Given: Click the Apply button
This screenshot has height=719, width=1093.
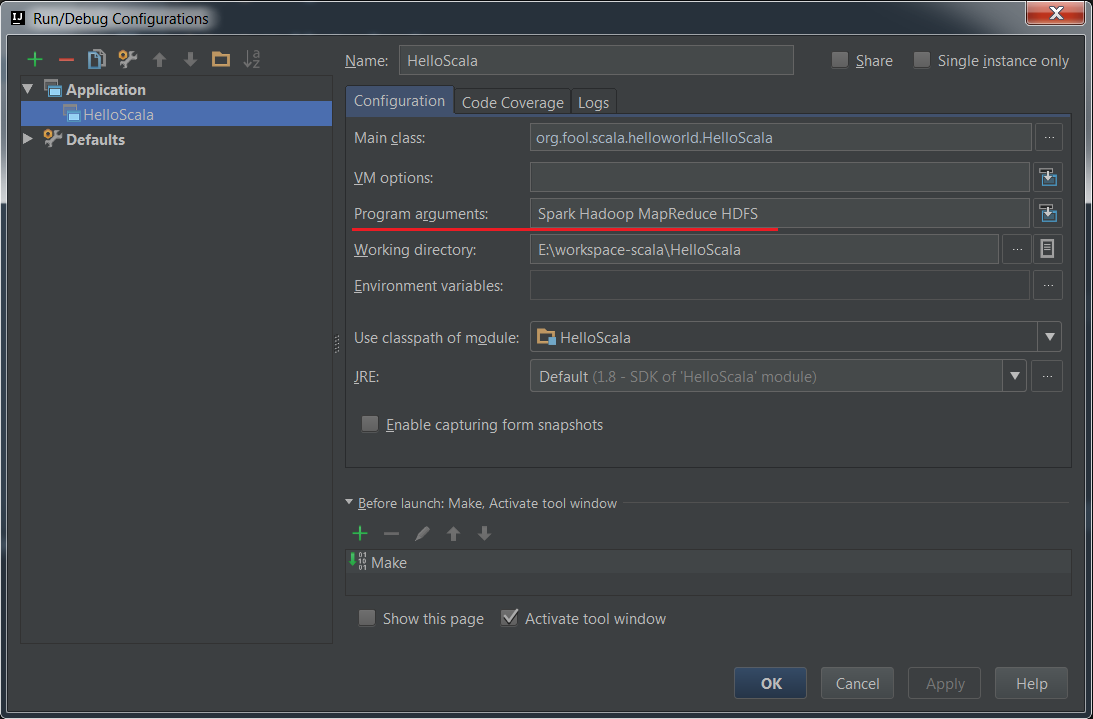Looking at the screenshot, I should tap(945, 683).
